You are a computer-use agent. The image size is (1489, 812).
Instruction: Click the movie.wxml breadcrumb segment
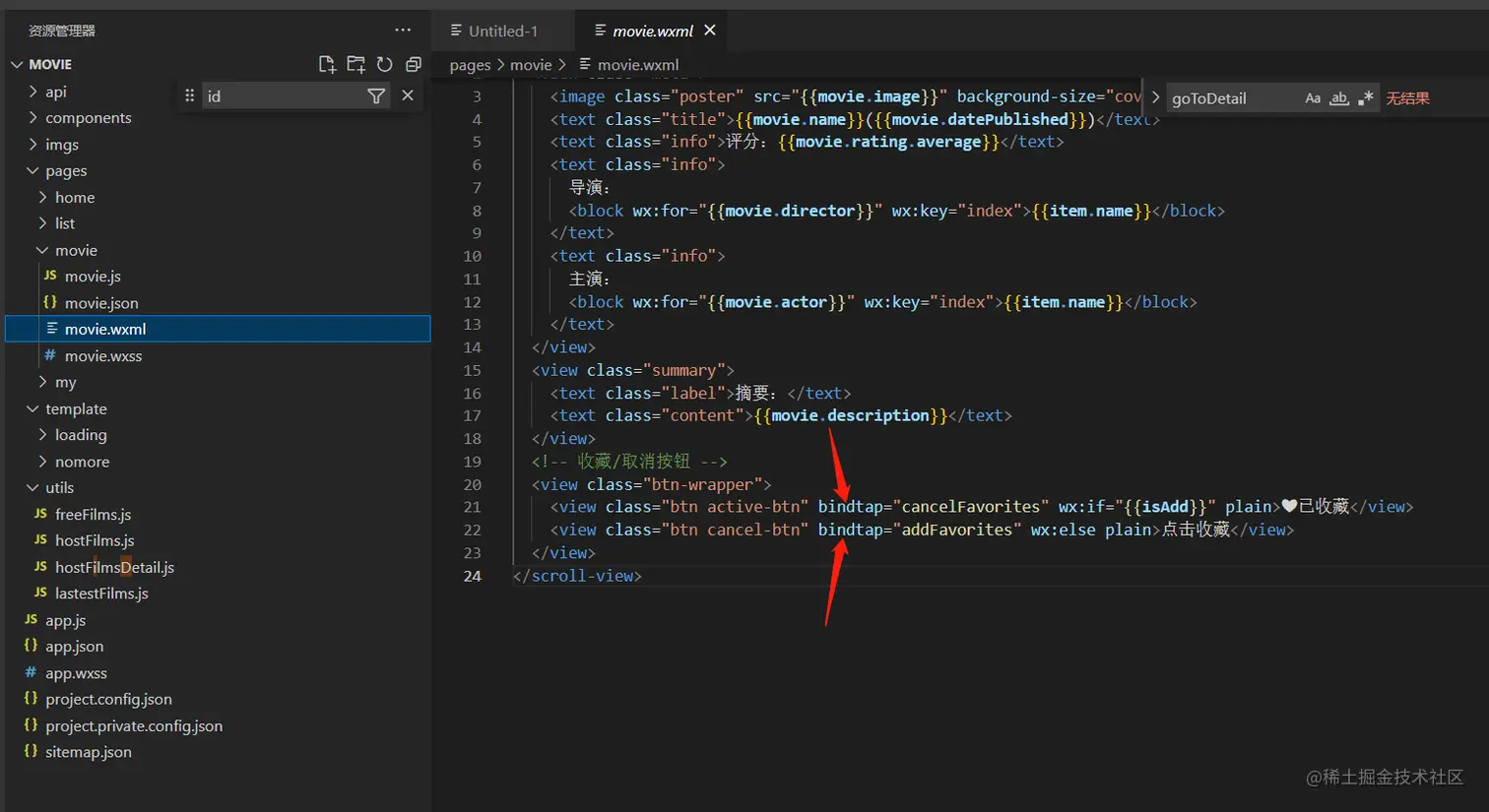point(629,65)
